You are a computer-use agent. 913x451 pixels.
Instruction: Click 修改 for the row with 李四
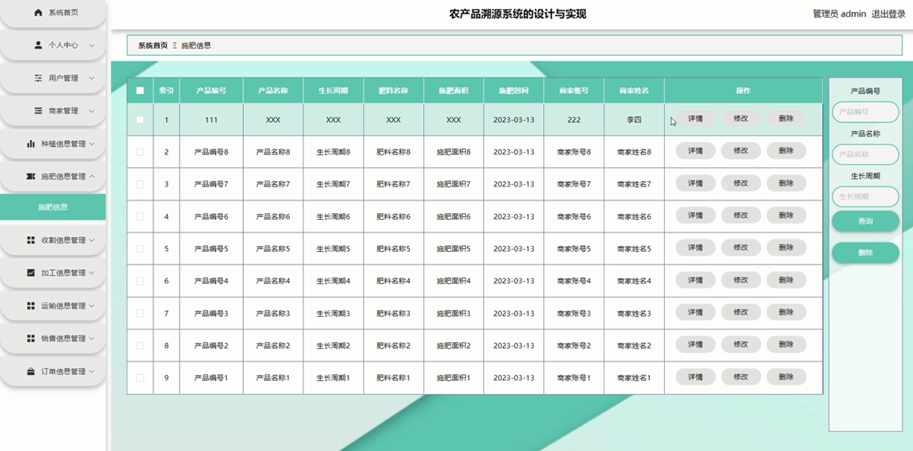click(741, 119)
